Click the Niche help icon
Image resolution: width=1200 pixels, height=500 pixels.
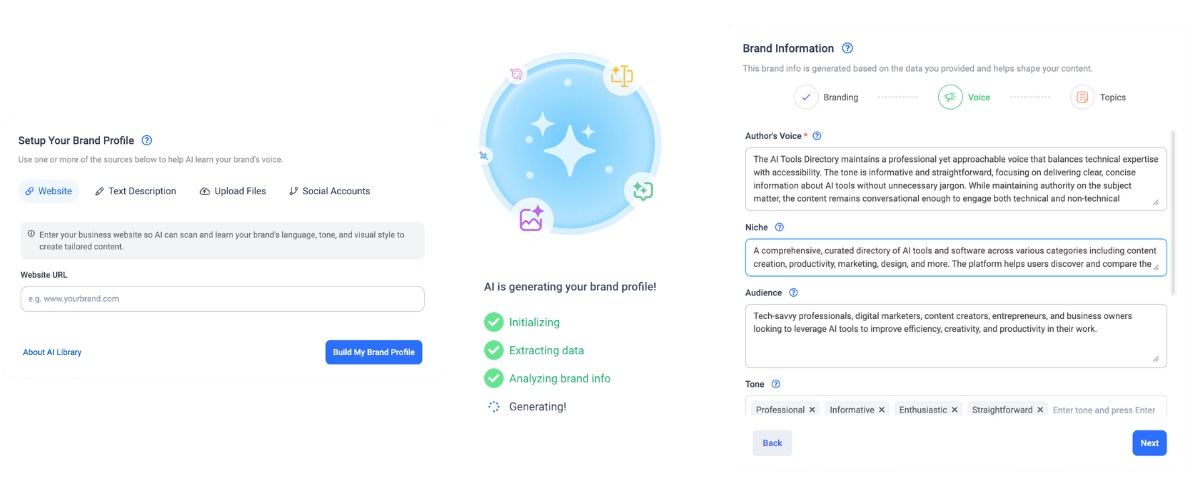pyautogui.click(x=780, y=227)
